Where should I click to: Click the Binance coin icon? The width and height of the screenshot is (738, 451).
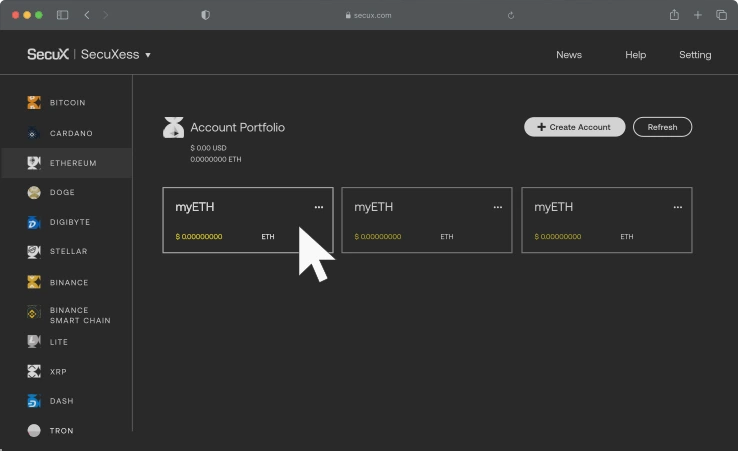(x=34, y=282)
